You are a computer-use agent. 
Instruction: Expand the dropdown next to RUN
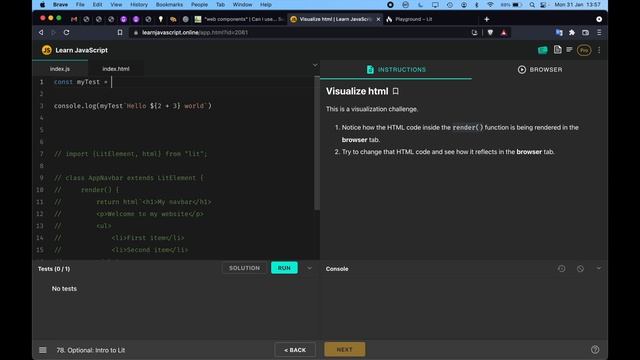309,268
